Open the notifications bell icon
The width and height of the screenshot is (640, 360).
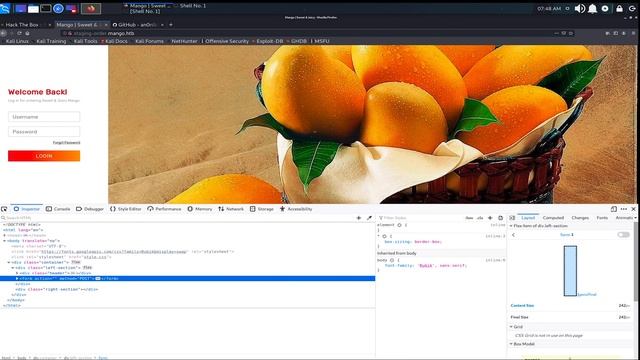pyautogui.click(x=592, y=9)
